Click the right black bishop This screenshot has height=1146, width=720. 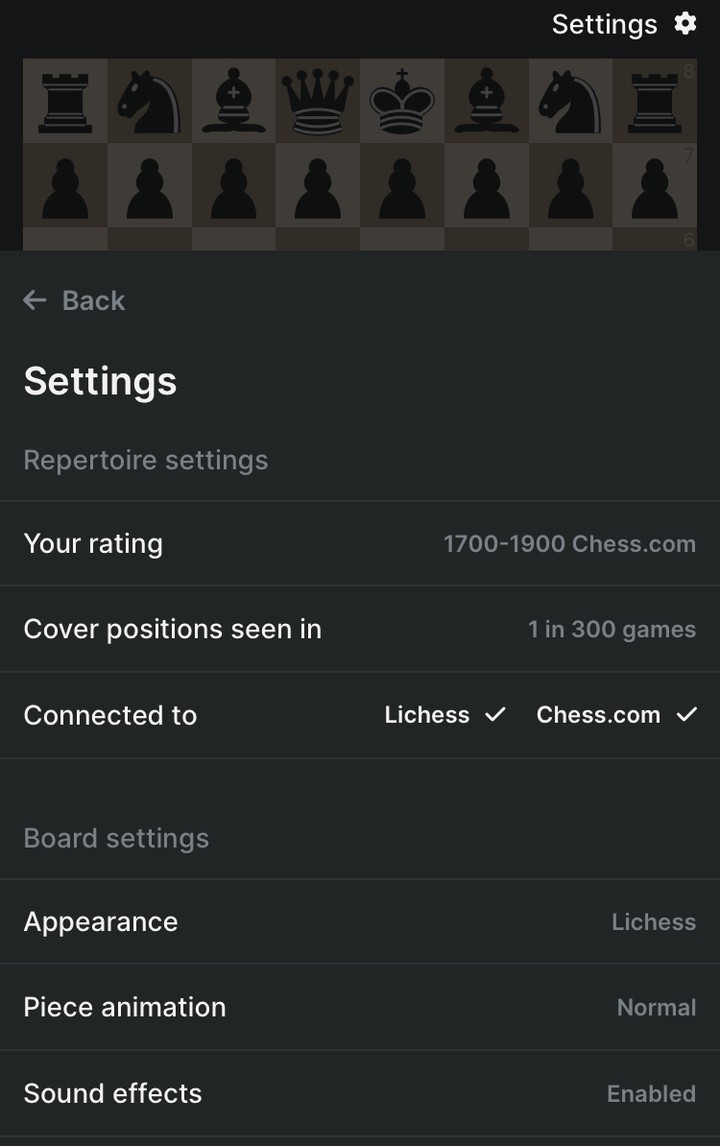click(x=486, y=102)
